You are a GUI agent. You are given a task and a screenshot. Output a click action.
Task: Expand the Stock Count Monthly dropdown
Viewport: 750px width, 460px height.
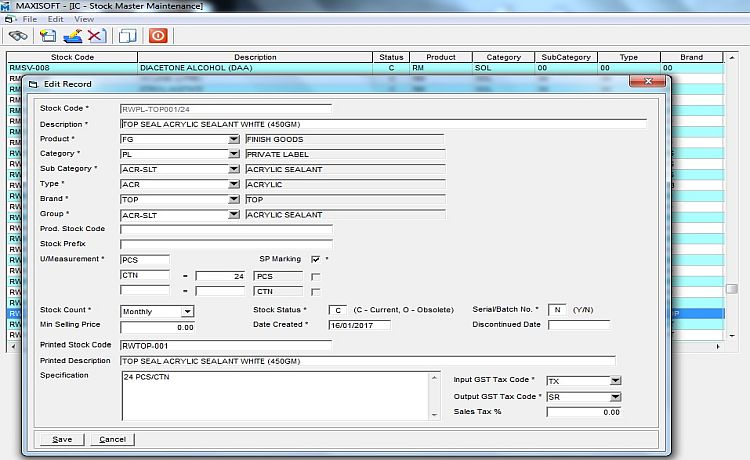(187, 312)
